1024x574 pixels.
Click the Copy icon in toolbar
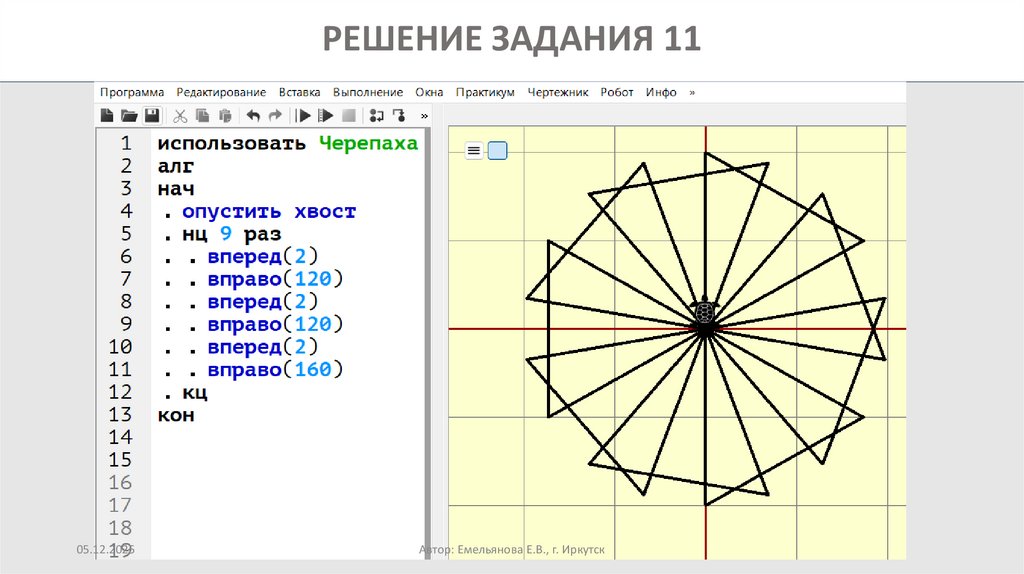point(202,116)
